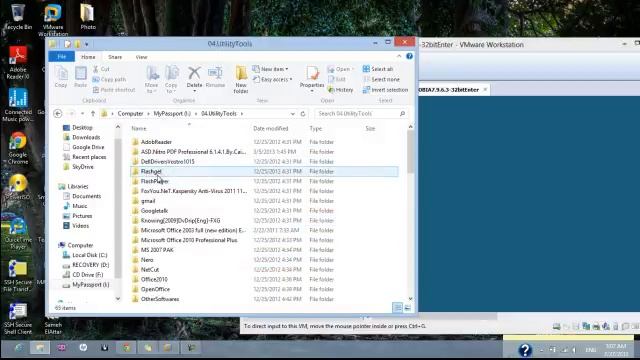Open the Explorer help icon

pos(409,56)
